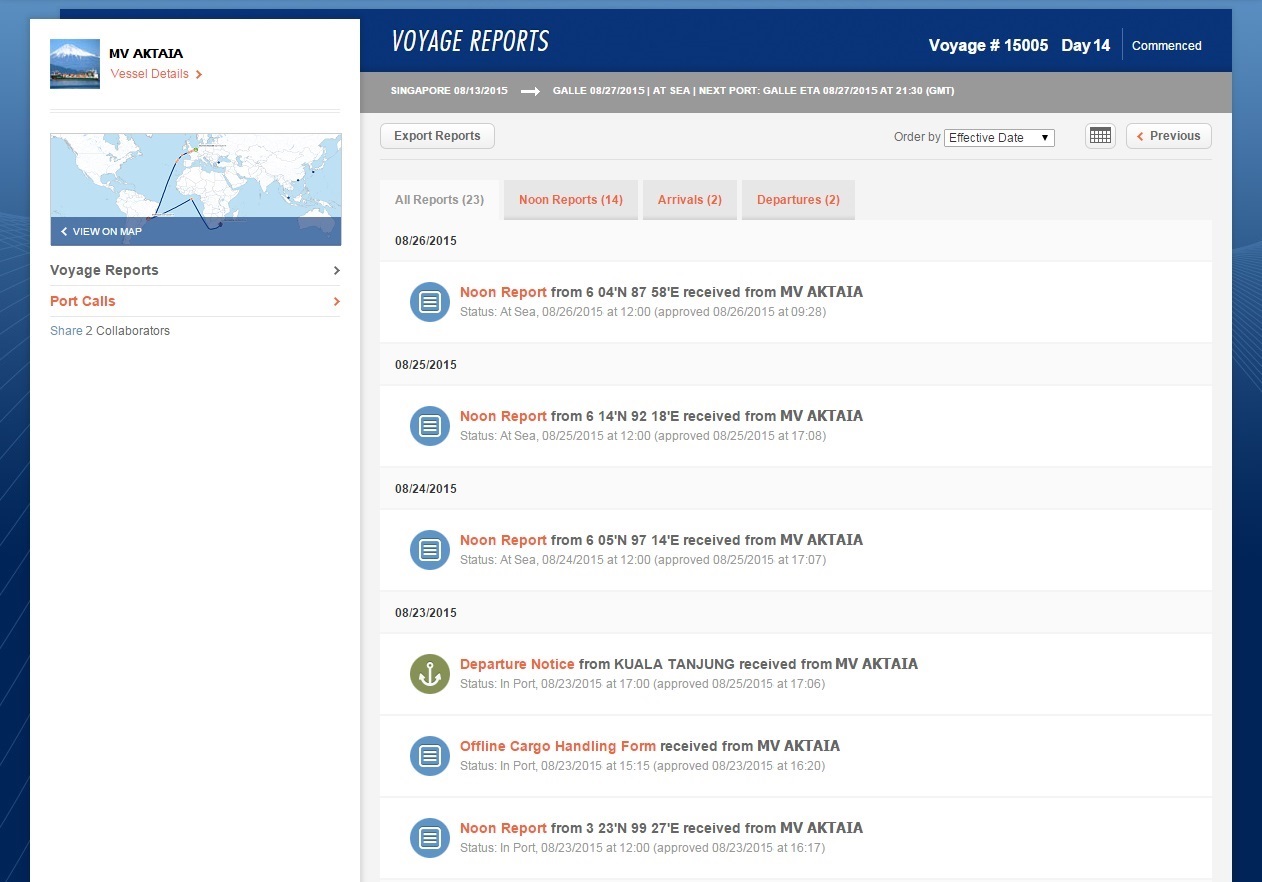The width and height of the screenshot is (1262, 882).
Task: Open the calendar view icon
Action: click(x=1100, y=135)
